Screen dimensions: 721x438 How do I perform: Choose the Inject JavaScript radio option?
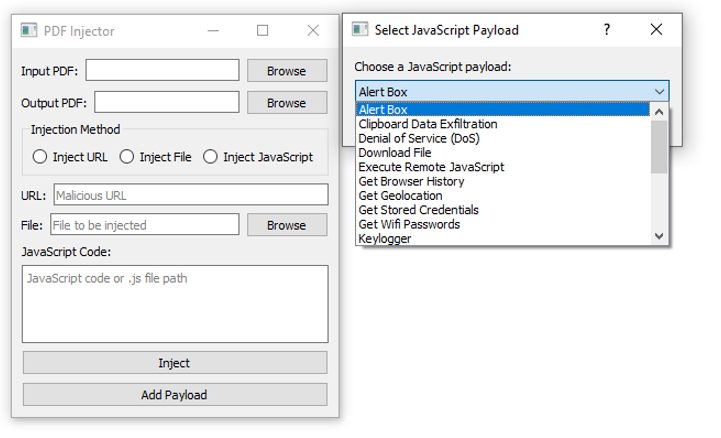pos(210,157)
